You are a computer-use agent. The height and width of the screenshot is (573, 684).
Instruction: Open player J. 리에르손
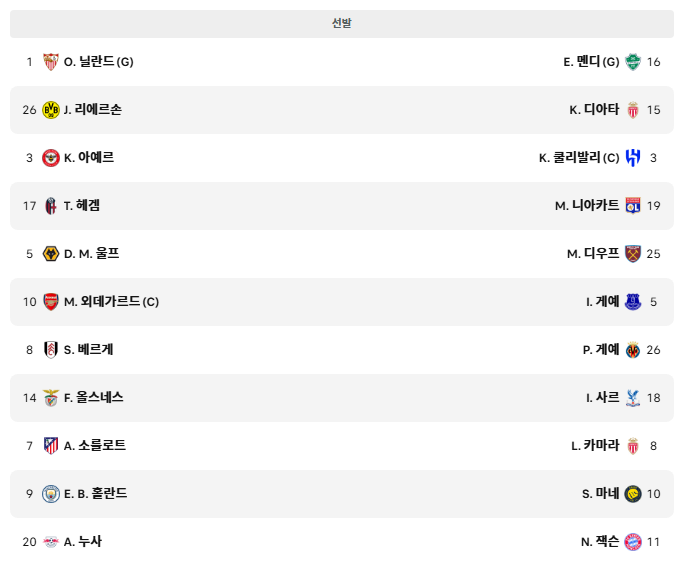pyautogui.click(x=92, y=110)
